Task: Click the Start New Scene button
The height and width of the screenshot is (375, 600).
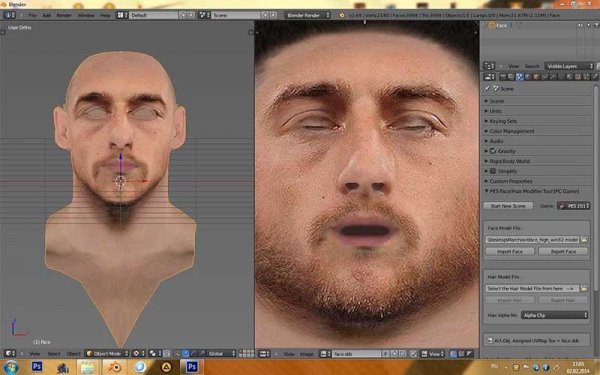Action: click(x=508, y=206)
